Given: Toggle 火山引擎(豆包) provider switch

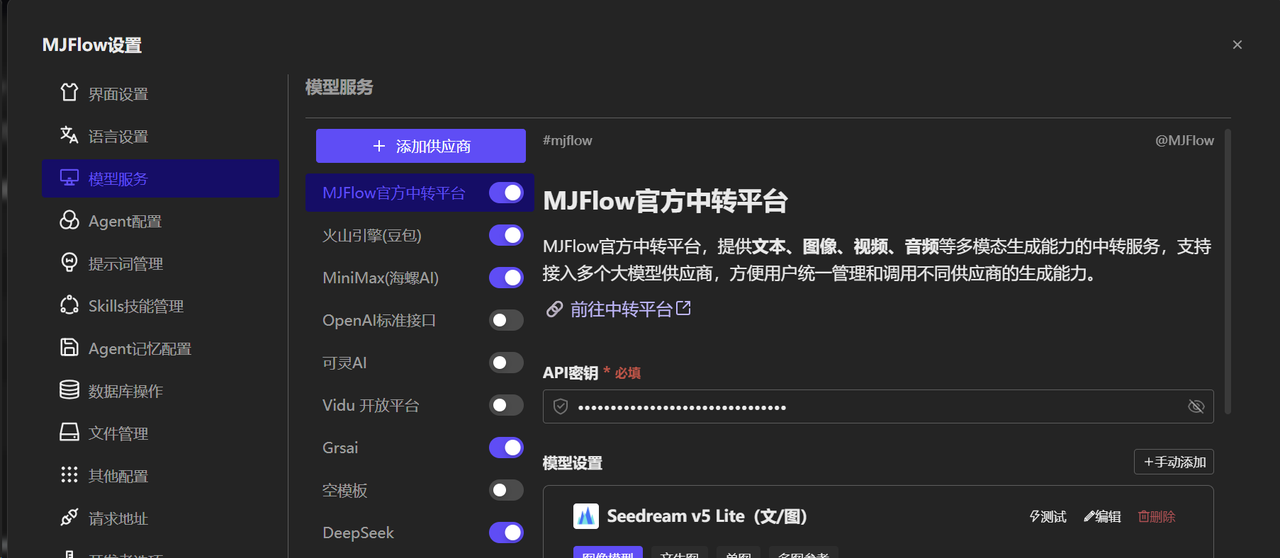Looking at the screenshot, I should (x=506, y=235).
